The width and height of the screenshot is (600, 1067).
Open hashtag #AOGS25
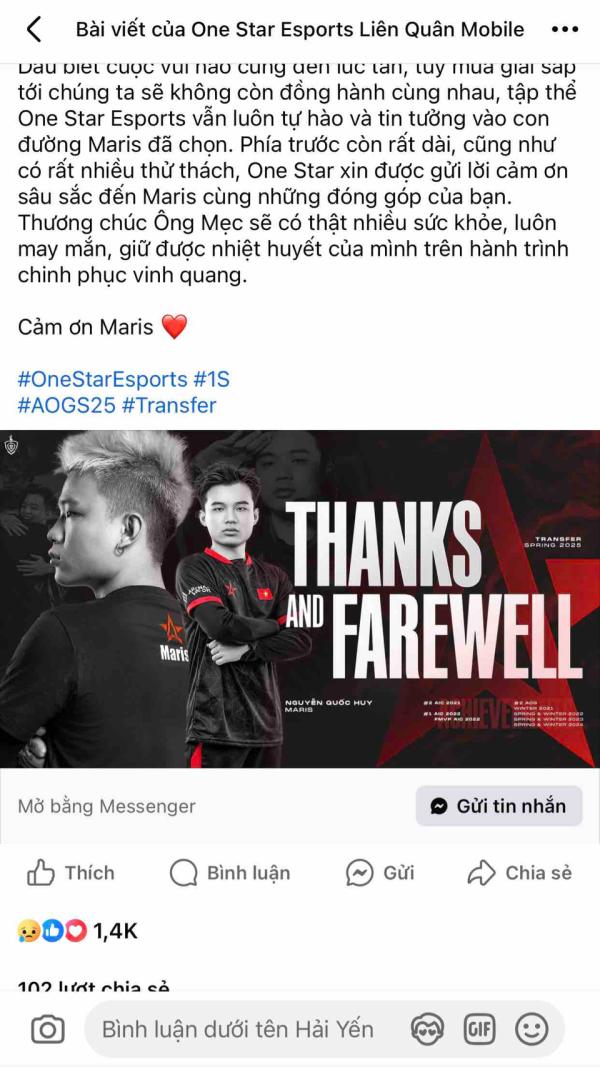67,406
